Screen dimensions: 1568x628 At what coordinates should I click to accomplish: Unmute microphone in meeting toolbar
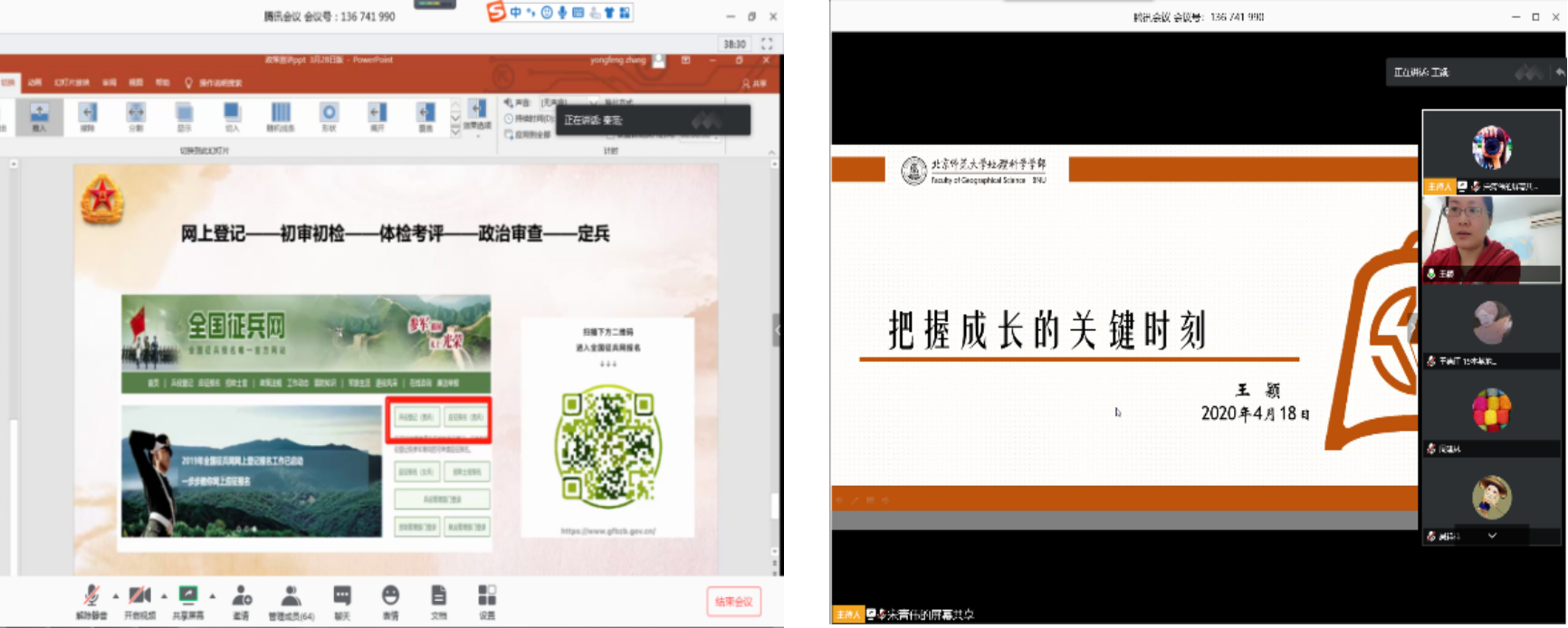coord(91,597)
